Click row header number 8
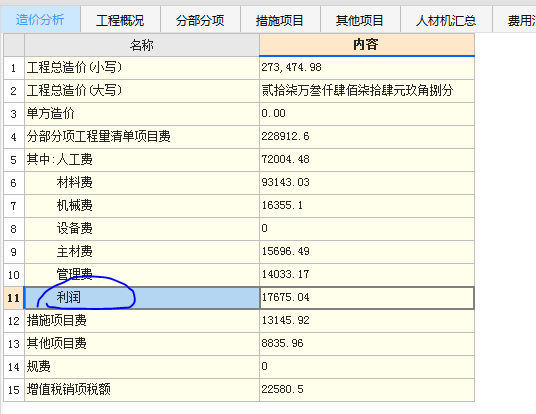This screenshot has height=414, width=536. coord(14,229)
